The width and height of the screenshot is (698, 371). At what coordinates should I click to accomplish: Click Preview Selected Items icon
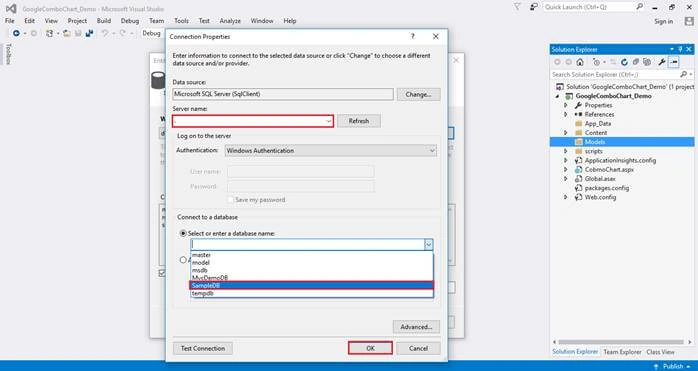[674, 62]
